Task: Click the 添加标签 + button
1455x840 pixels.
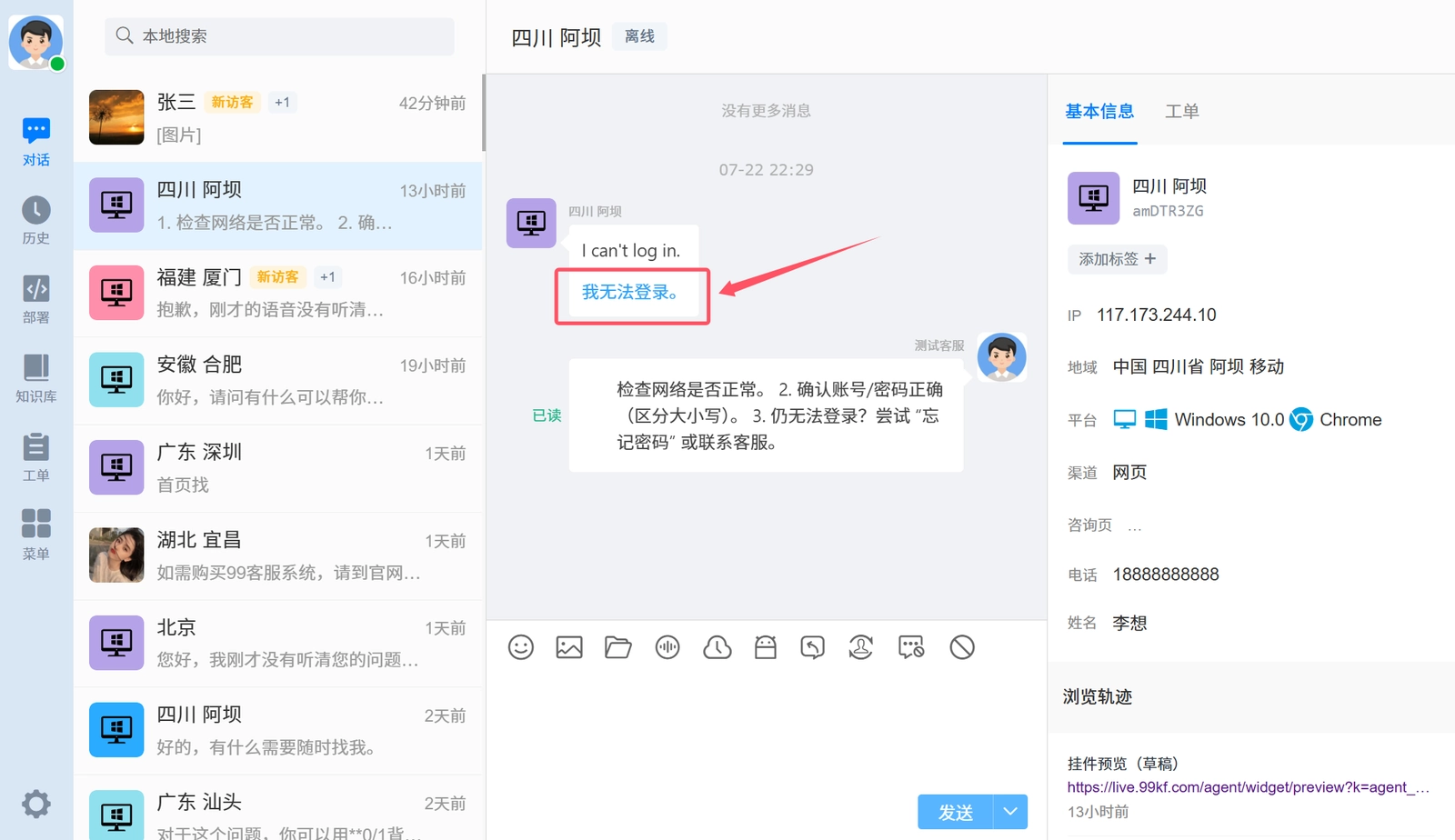Action: (x=1117, y=259)
